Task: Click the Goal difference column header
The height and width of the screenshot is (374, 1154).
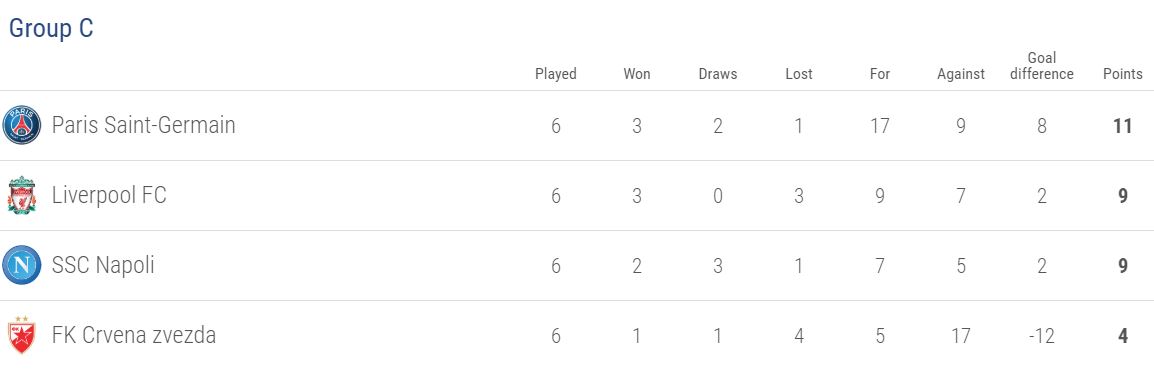Action: tap(1041, 66)
